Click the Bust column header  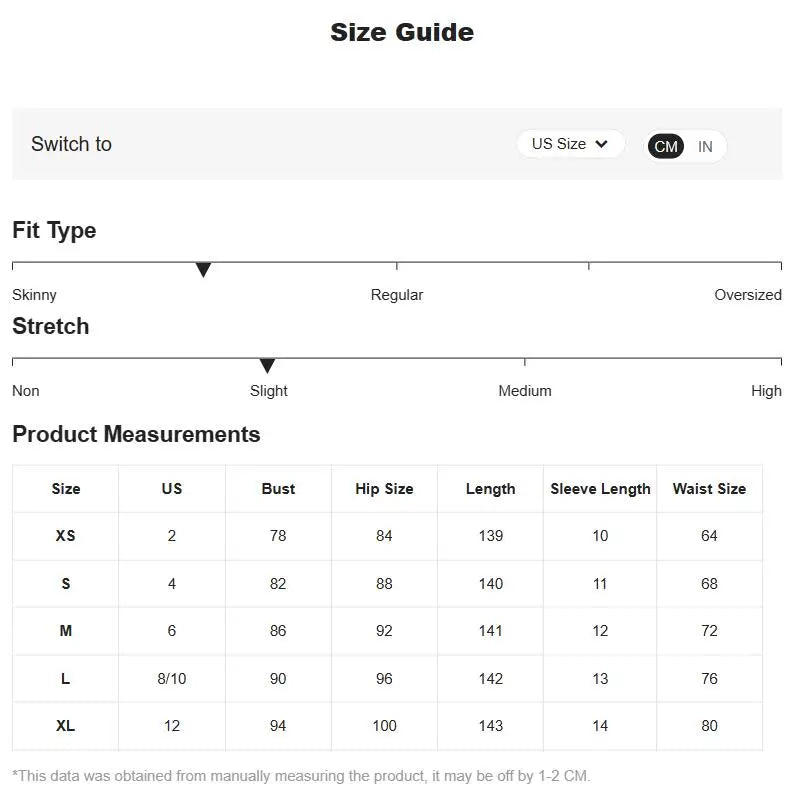[x=278, y=489]
